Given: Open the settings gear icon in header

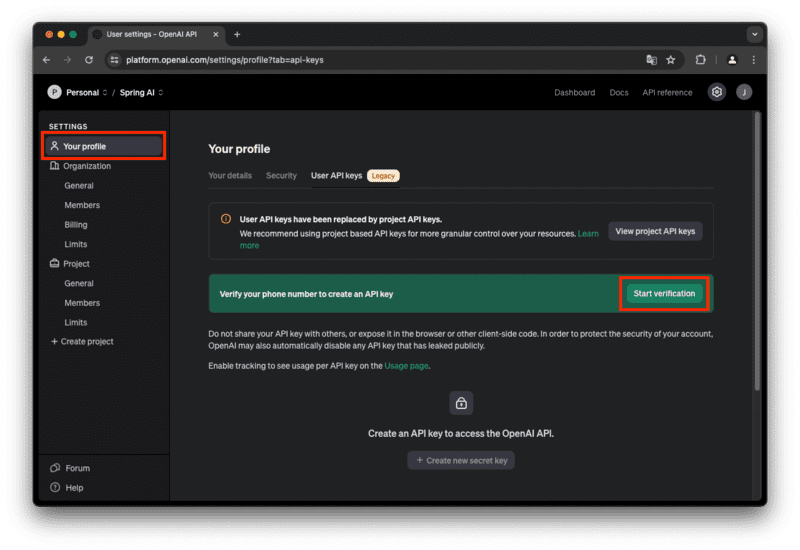Looking at the screenshot, I should 717,92.
